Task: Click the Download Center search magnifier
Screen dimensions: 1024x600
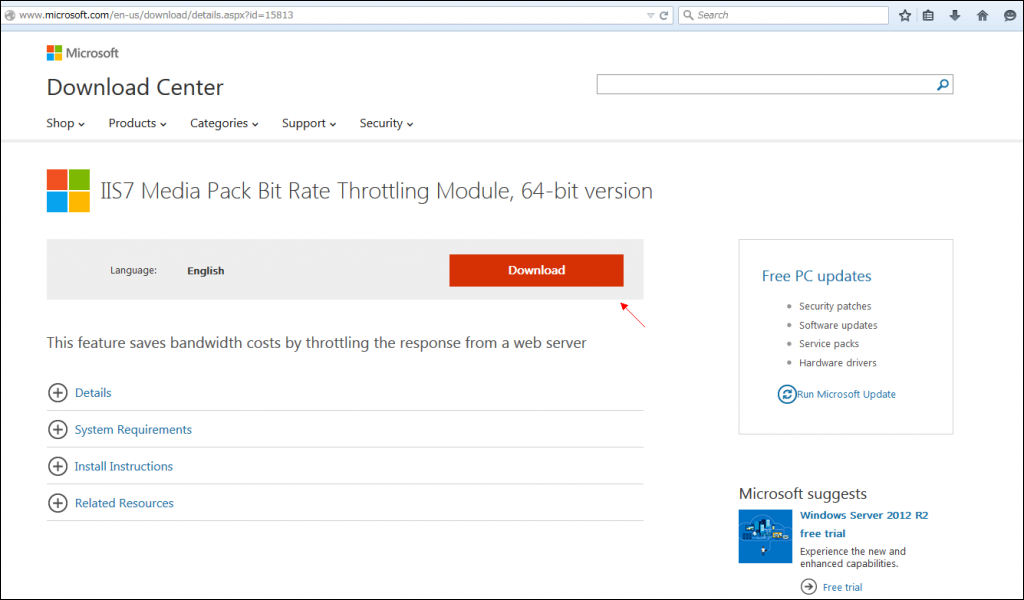Action: [942, 84]
